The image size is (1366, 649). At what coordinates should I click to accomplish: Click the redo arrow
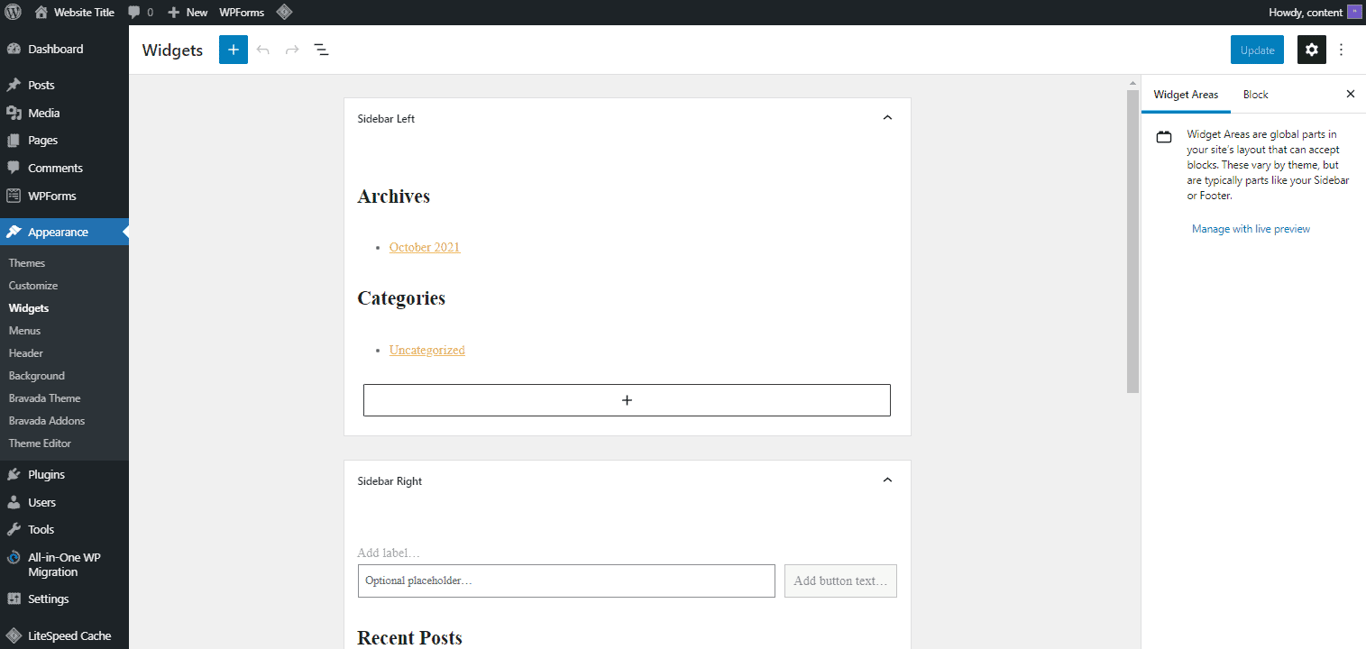pos(291,49)
